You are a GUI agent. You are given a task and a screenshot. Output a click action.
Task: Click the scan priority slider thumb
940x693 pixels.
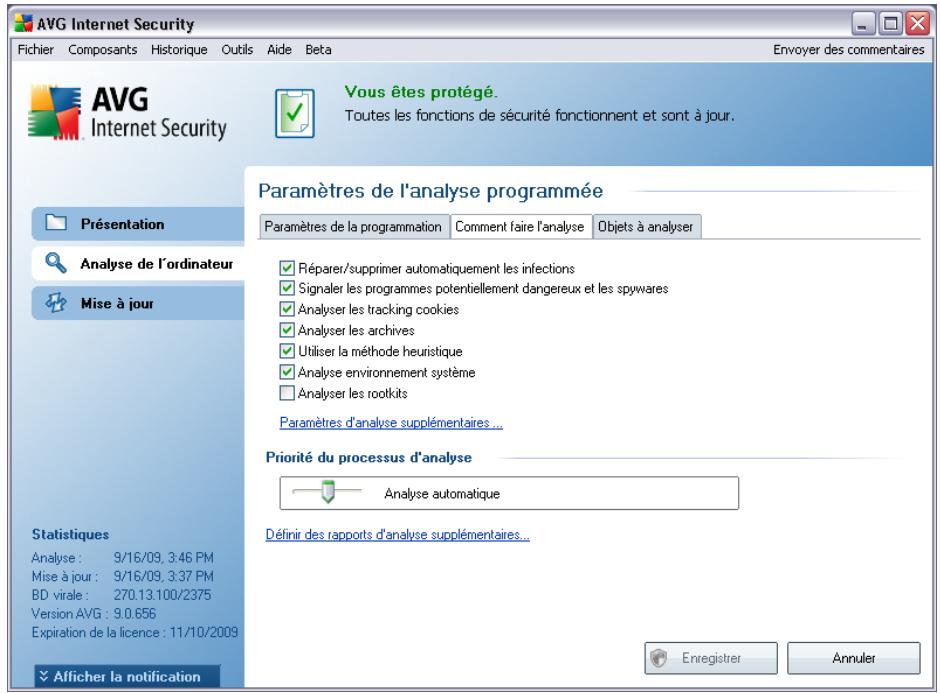click(x=327, y=492)
